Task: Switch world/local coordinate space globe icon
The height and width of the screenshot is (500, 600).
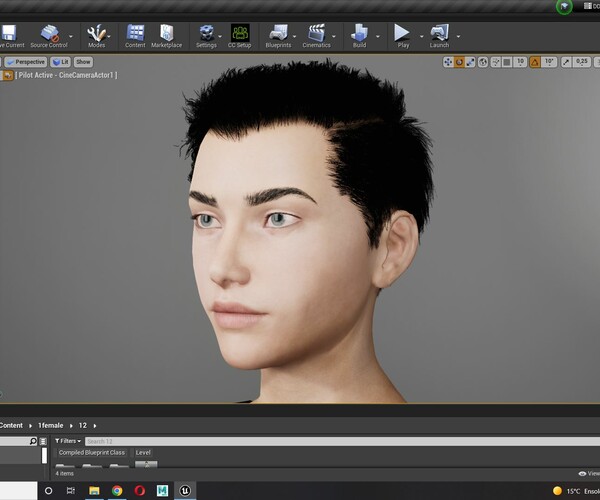Action: (483, 62)
